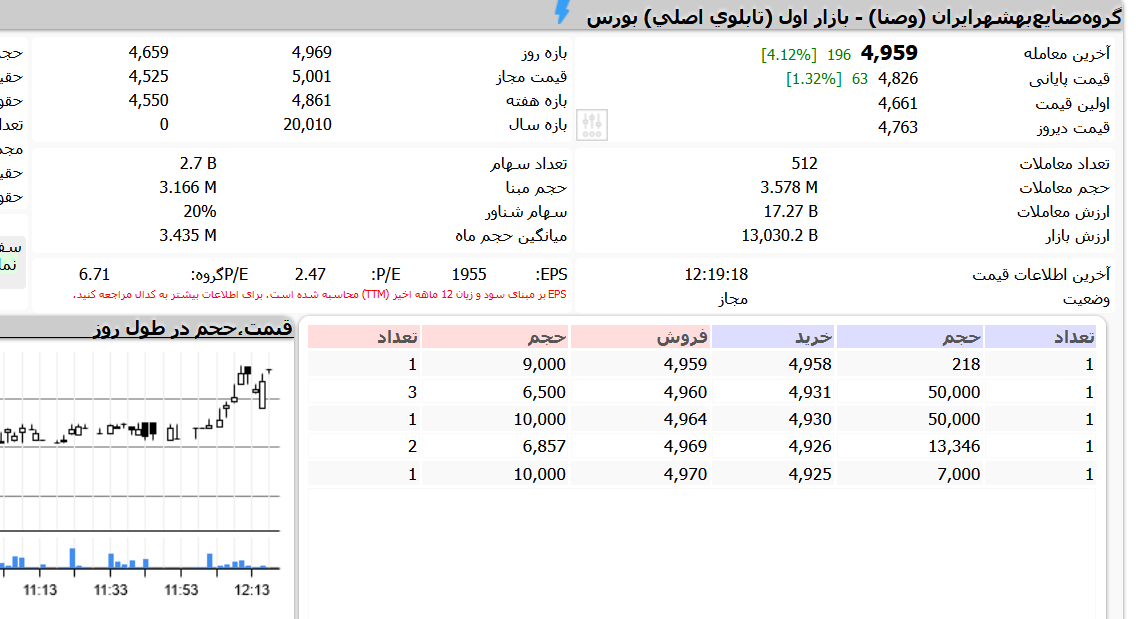Image resolution: width=1136 pixels, height=619 pixels.
Task: Open the sliders settings icon beside قیمت دیروز
Action: coord(592,125)
